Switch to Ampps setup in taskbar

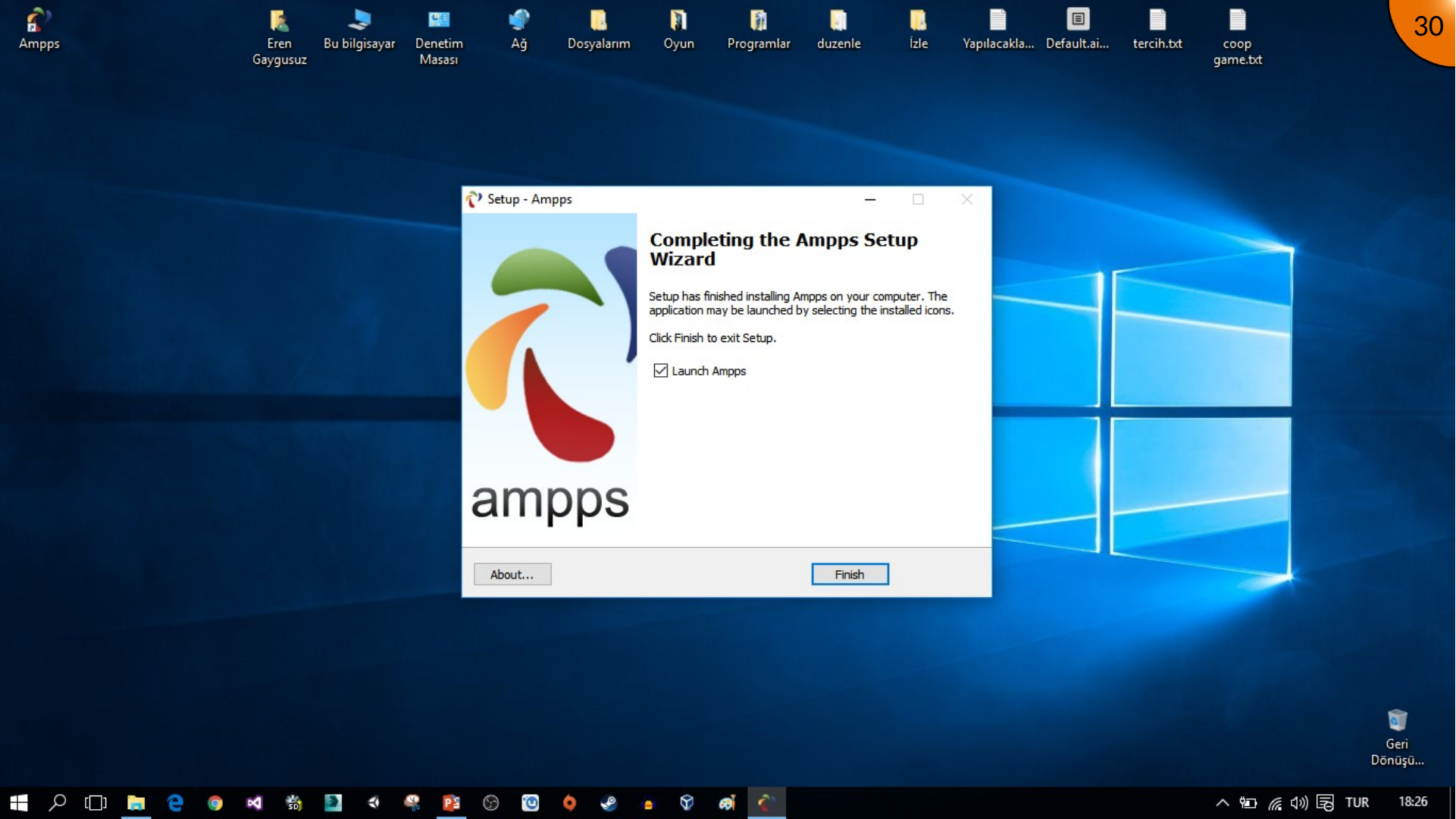click(766, 803)
